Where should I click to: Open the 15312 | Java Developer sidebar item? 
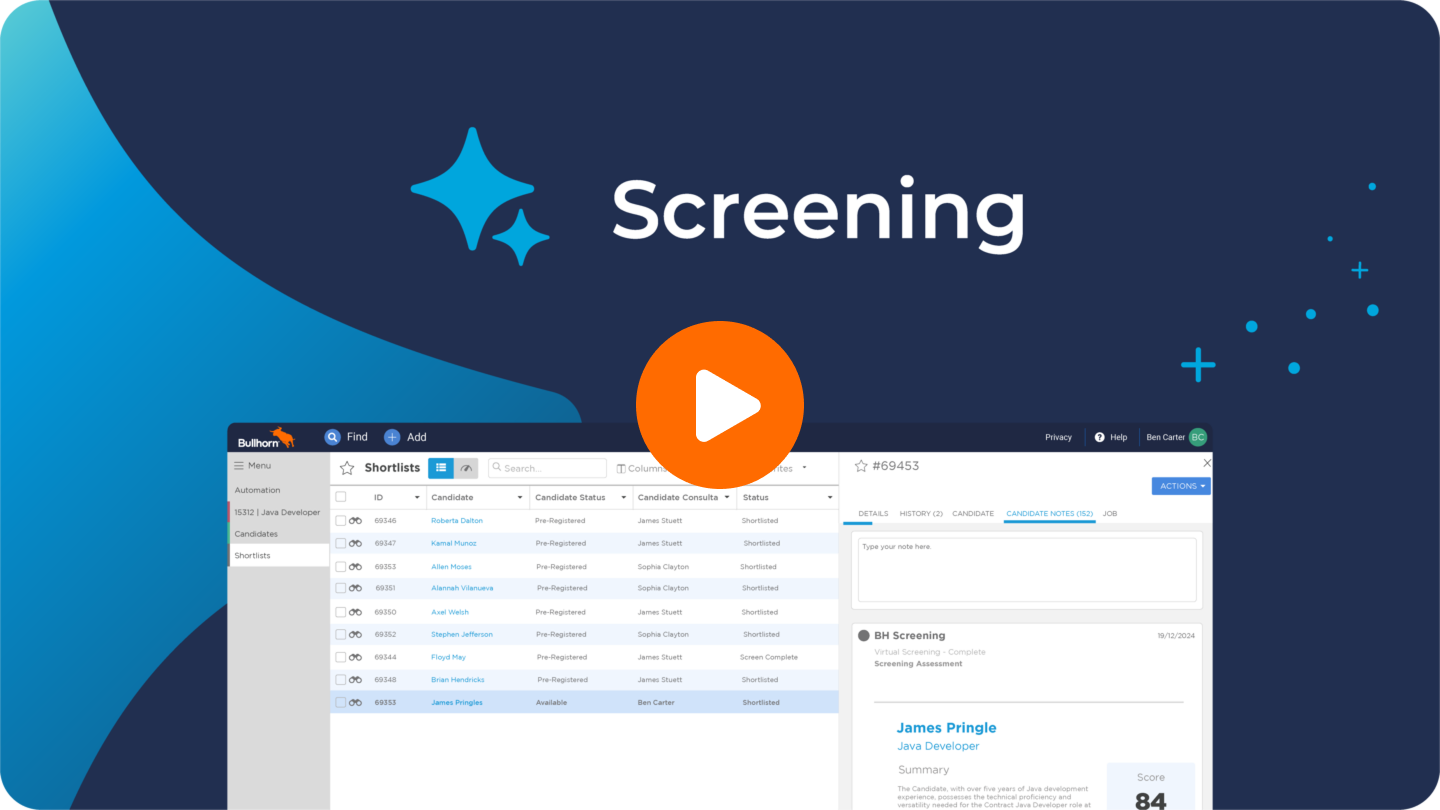point(279,512)
